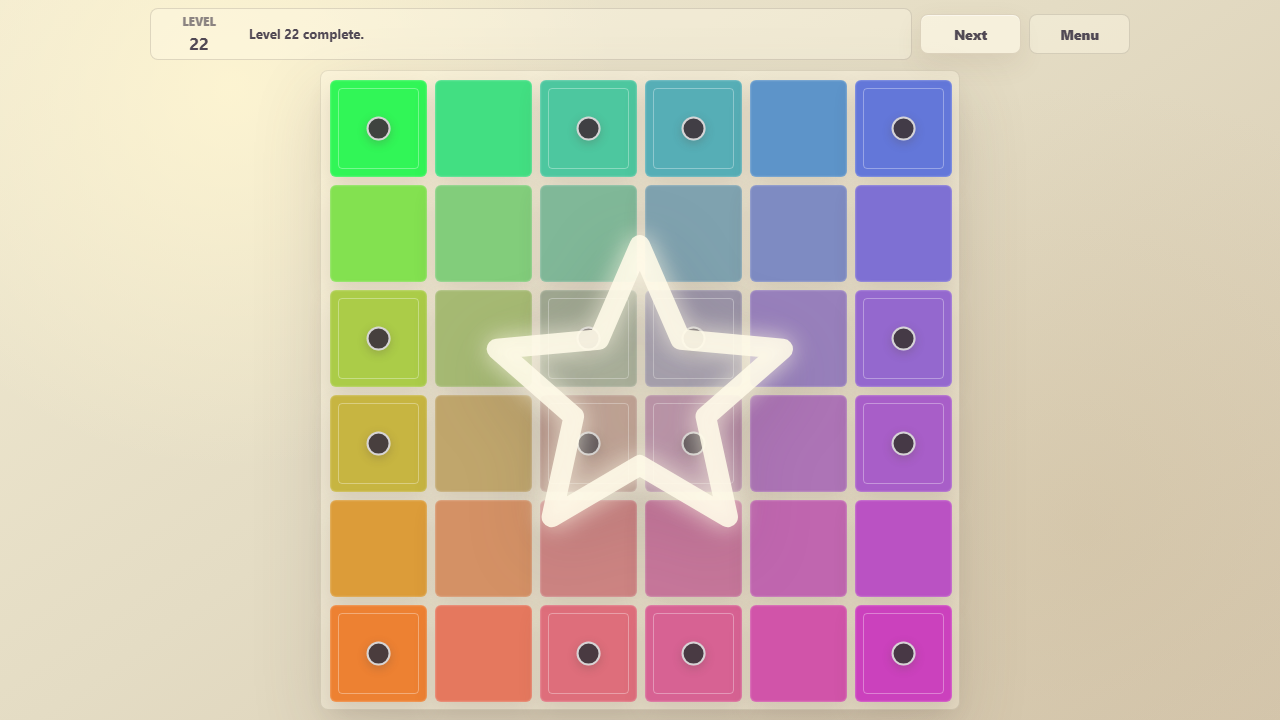Click the coral tile, second in bottom row
Viewport: 1280px width, 720px height.
[483, 653]
